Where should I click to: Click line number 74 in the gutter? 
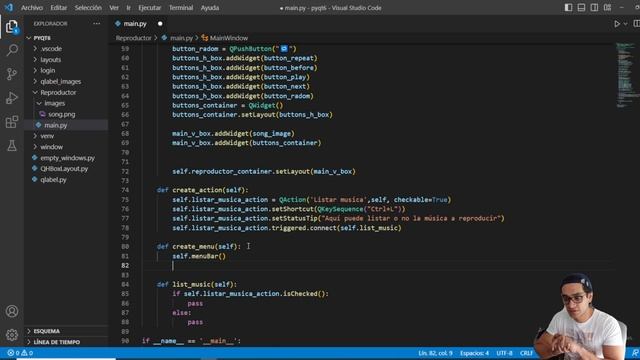pos(125,190)
